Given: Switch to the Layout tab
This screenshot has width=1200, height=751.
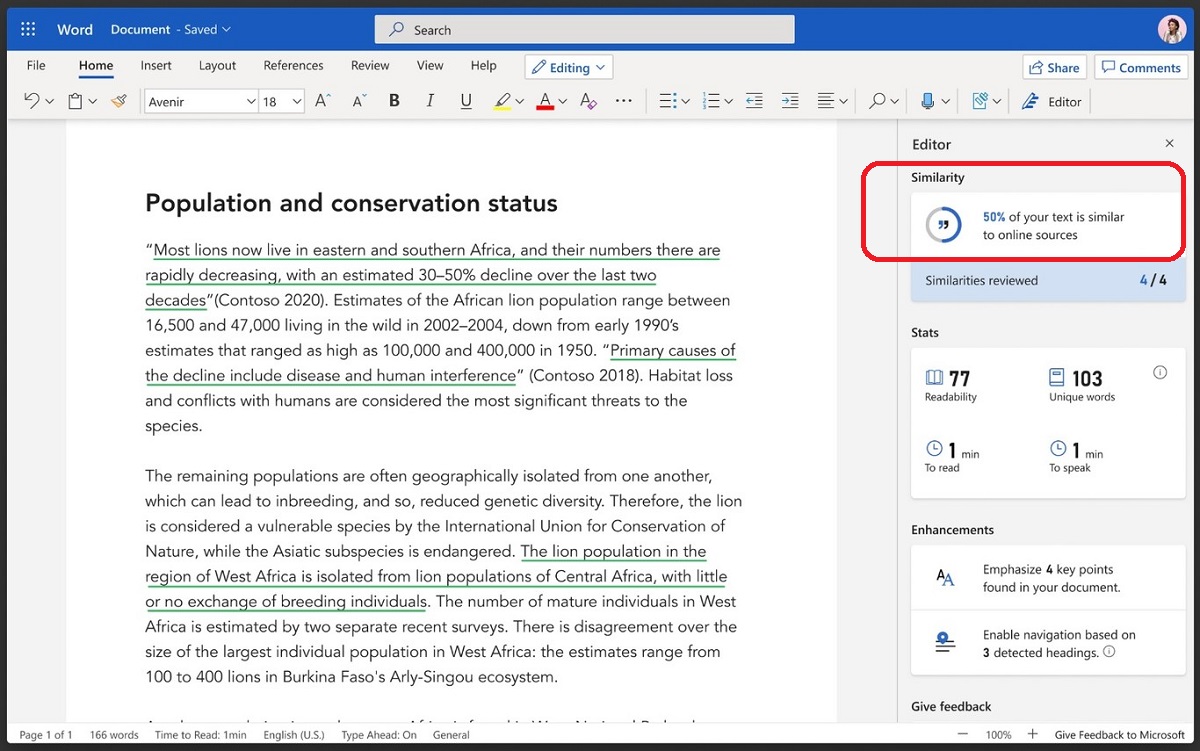Looking at the screenshot, I should pos(217,65).
